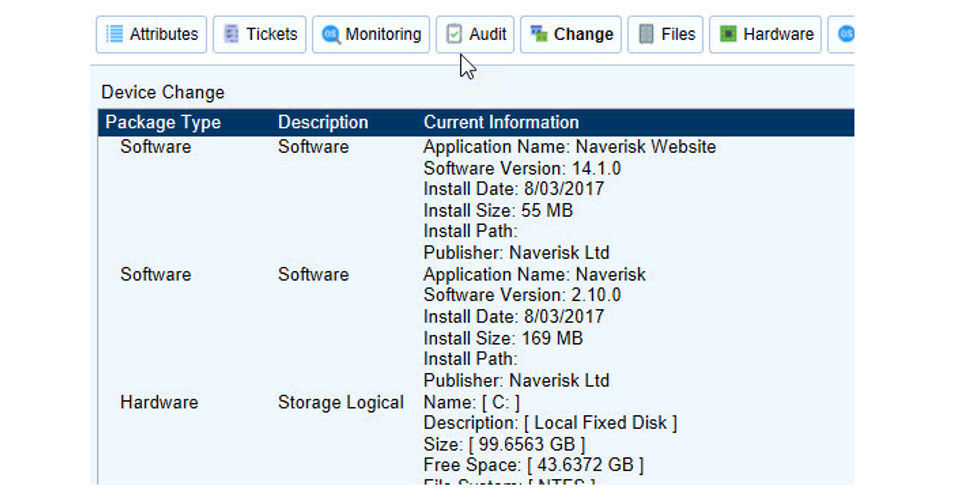Switch to the Audit tab label

tap(487, 34)
